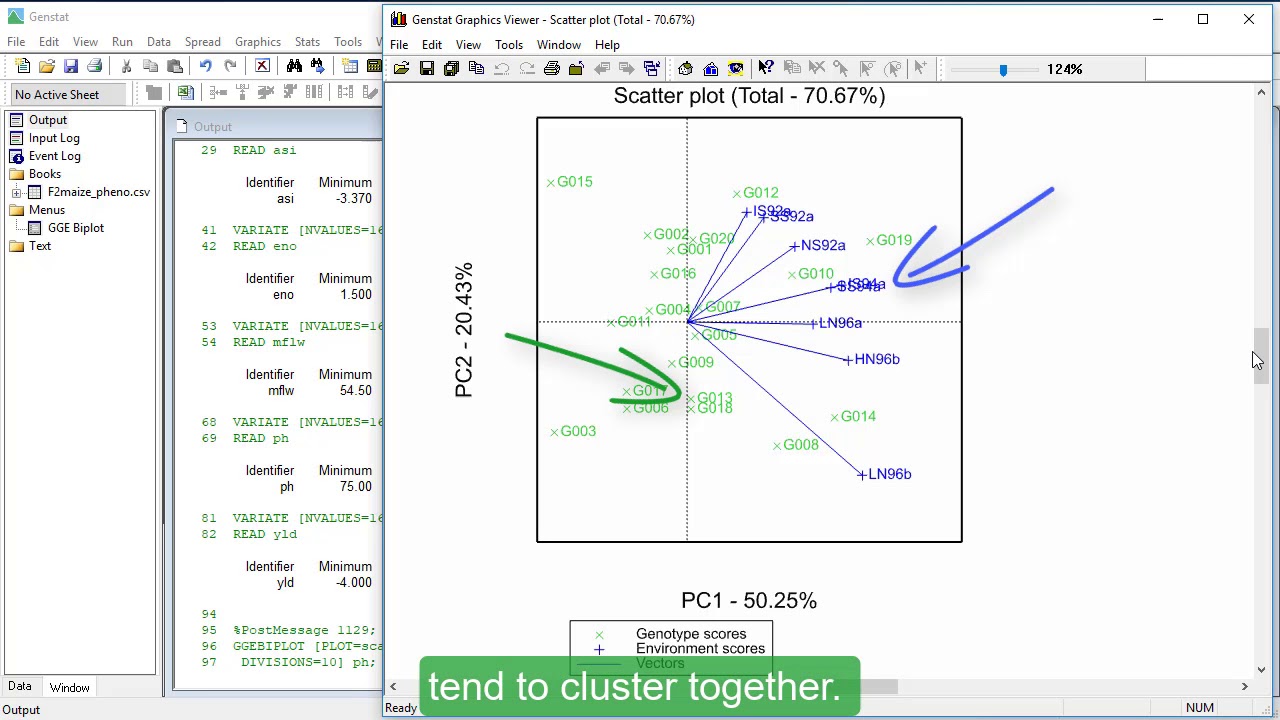Click the G014 genotype label
The height and width of the screenshot is (720, 1280).
tap(858, 416)
